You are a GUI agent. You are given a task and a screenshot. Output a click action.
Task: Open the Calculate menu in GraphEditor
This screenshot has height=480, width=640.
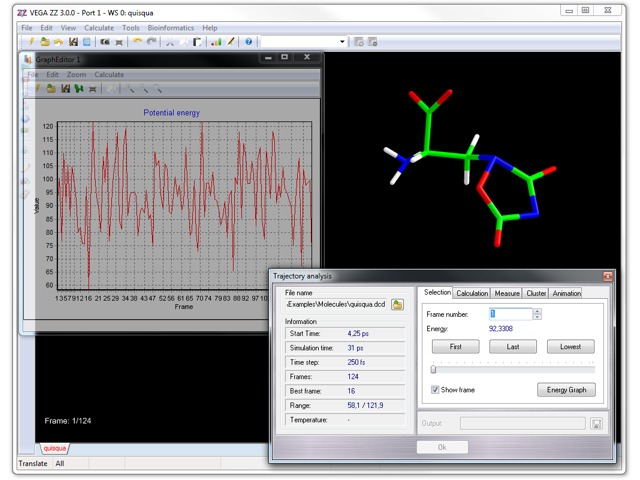pos(109,74)
